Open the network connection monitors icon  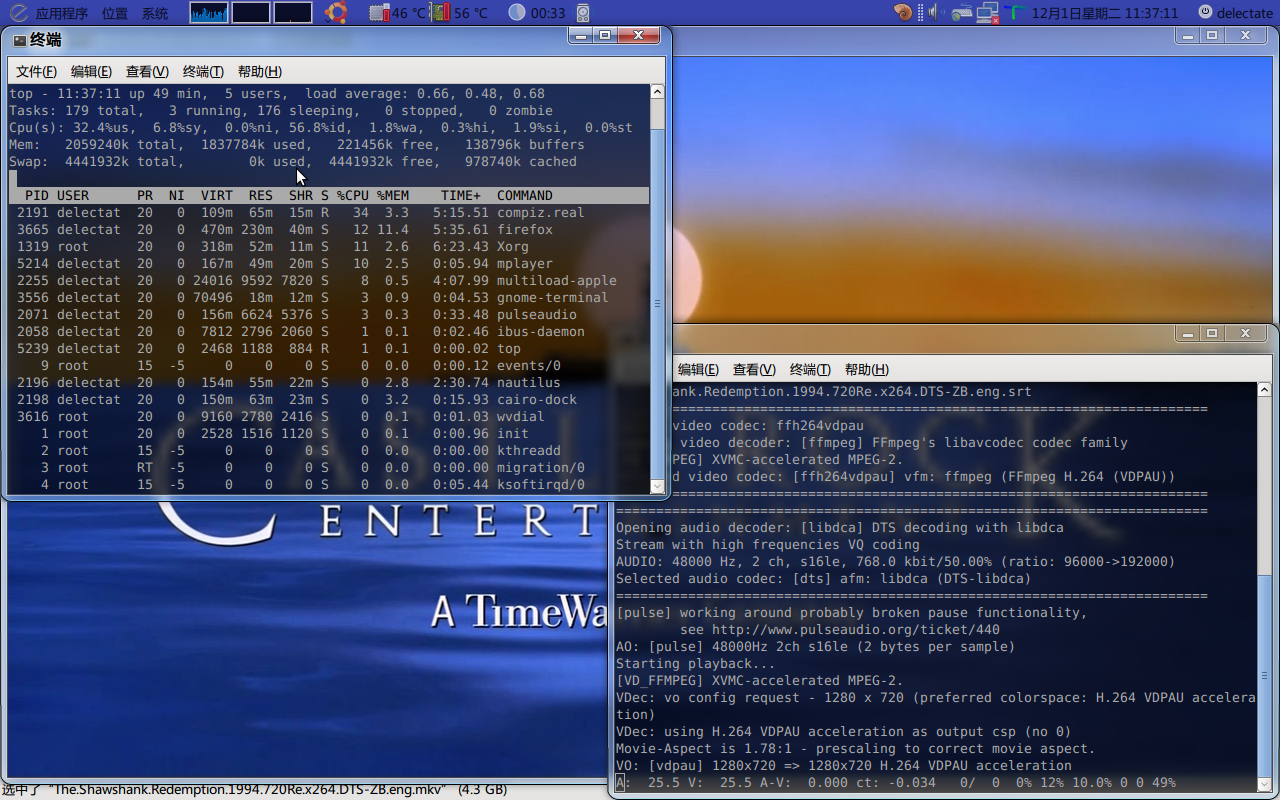[x=988, y=13]
